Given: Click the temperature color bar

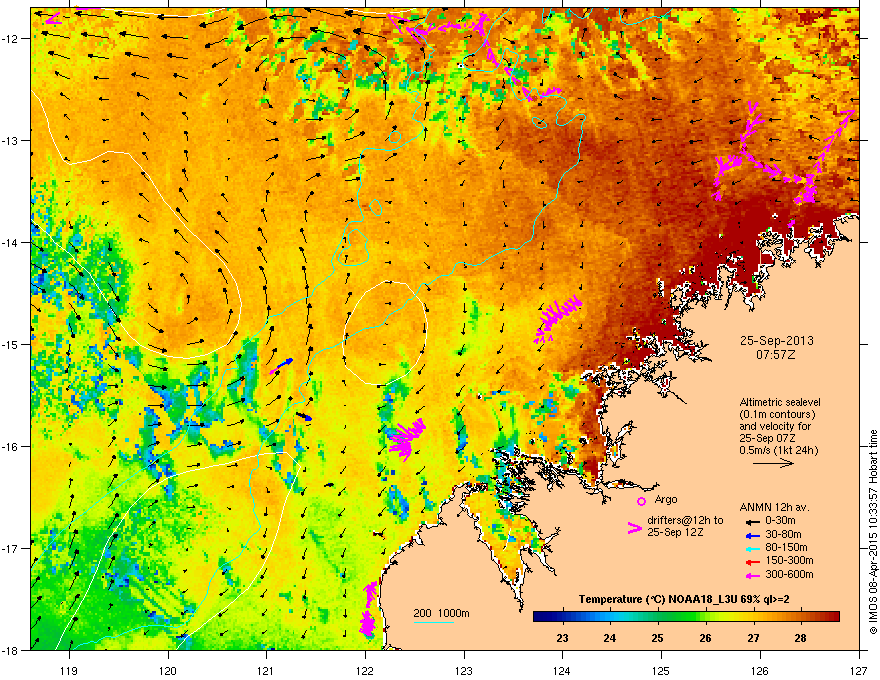Looking at the screenshot, I should click(x=686, y=617).
